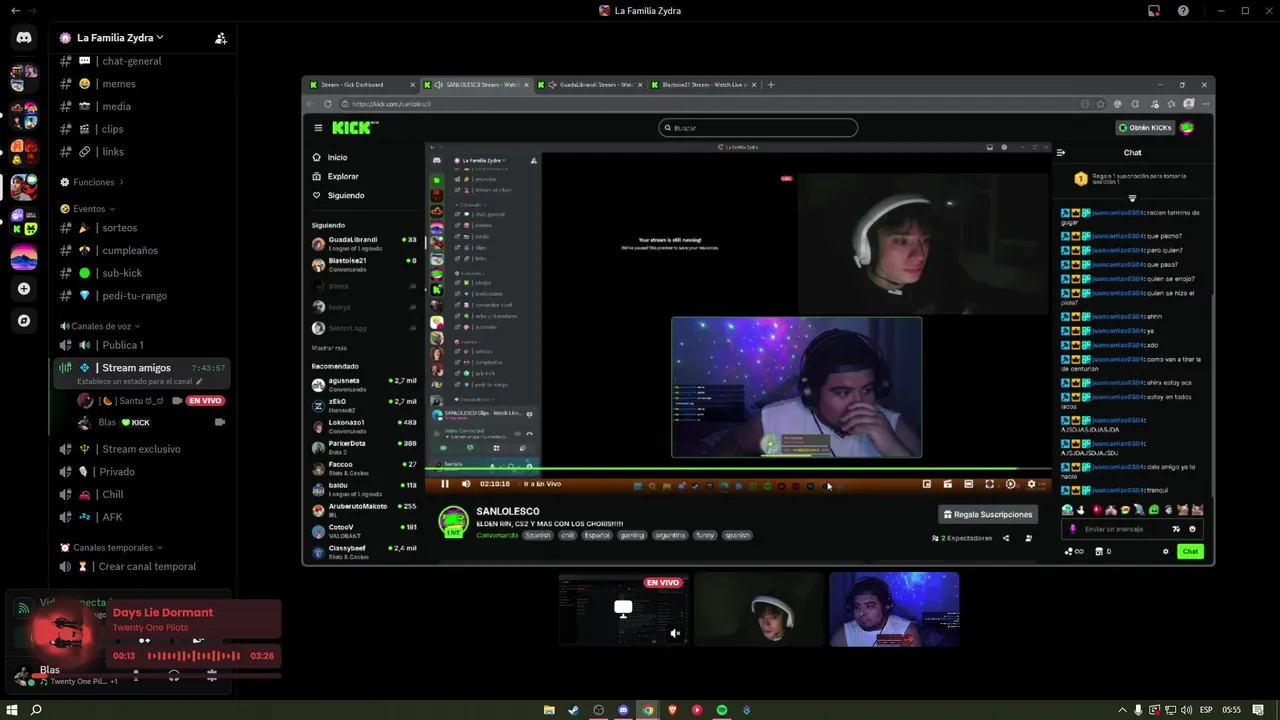This screenshot has width=1280, height=720.
Task: Click the Kick logo in the streamed browser
Action: [355, 127]
